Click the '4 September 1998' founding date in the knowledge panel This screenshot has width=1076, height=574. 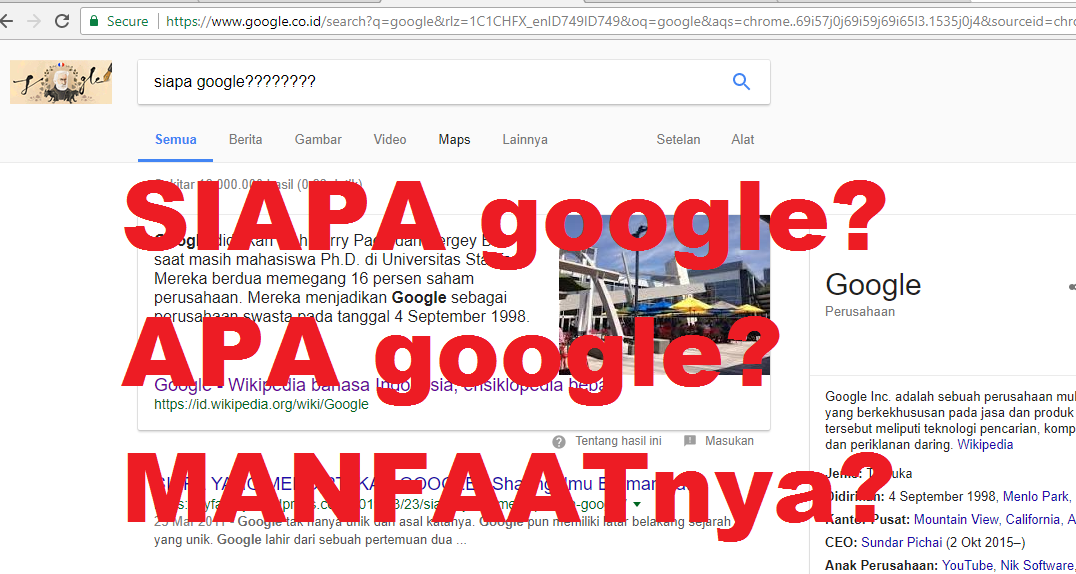click(x=942, y=496)
